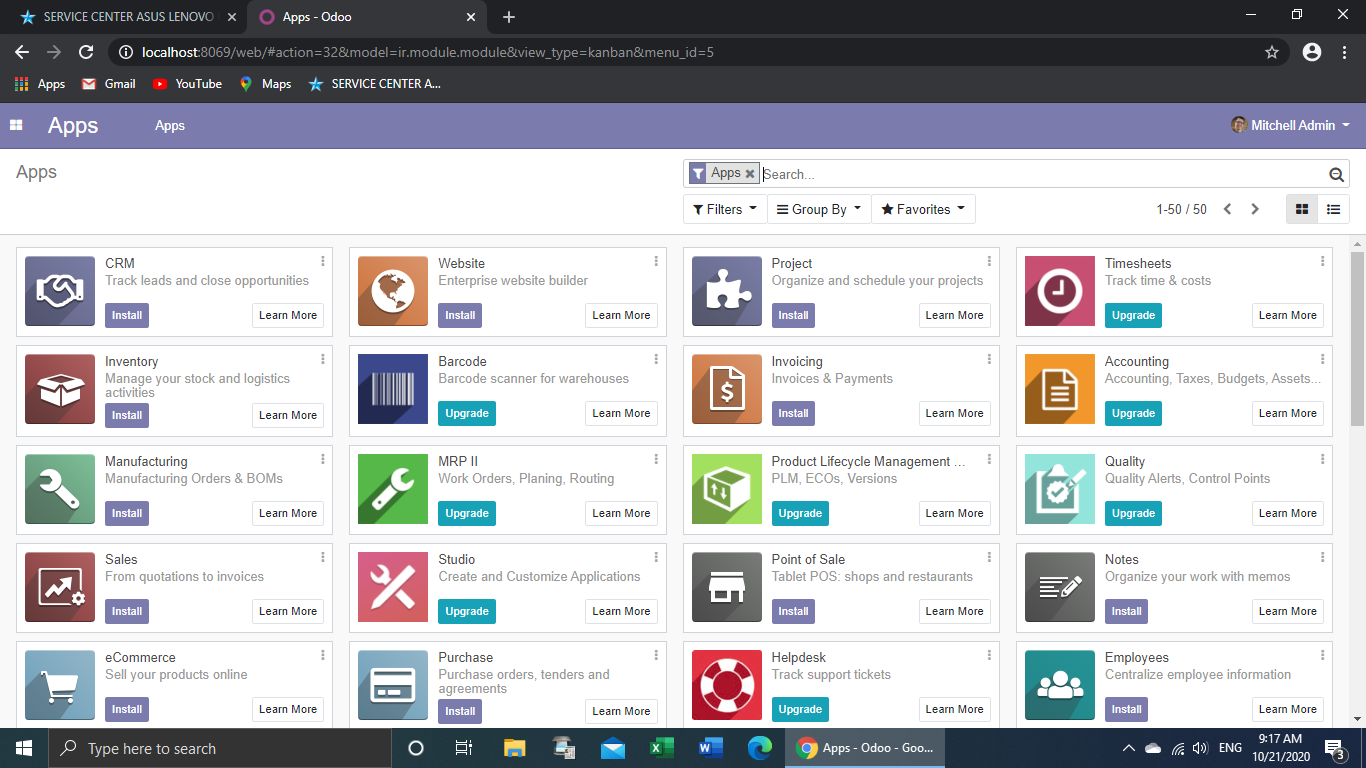Open the YouTube bookmark
Image resolution: width=1366 pixels, height=768 pixels.
(187, 84)
